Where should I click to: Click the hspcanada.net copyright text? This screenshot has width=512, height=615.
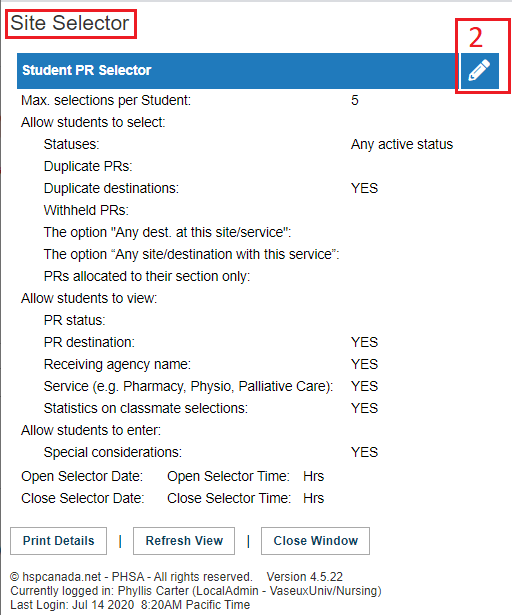[x=131, y=577]
